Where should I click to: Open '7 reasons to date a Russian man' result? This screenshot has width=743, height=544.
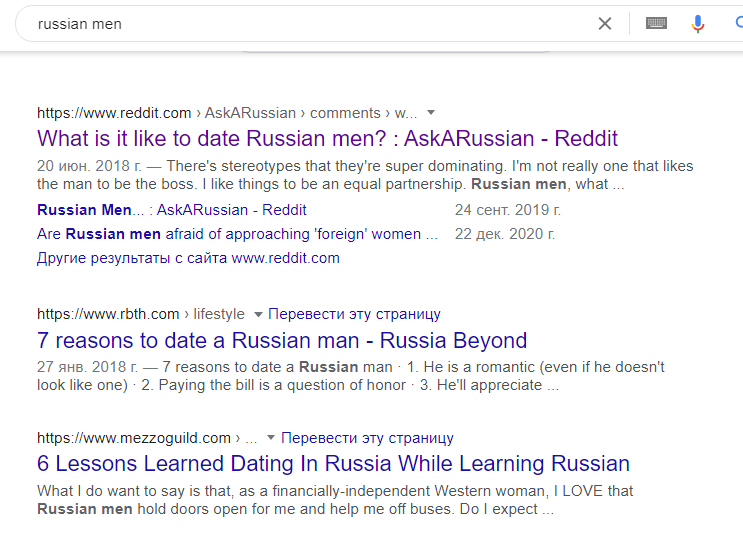coord(282,340)
